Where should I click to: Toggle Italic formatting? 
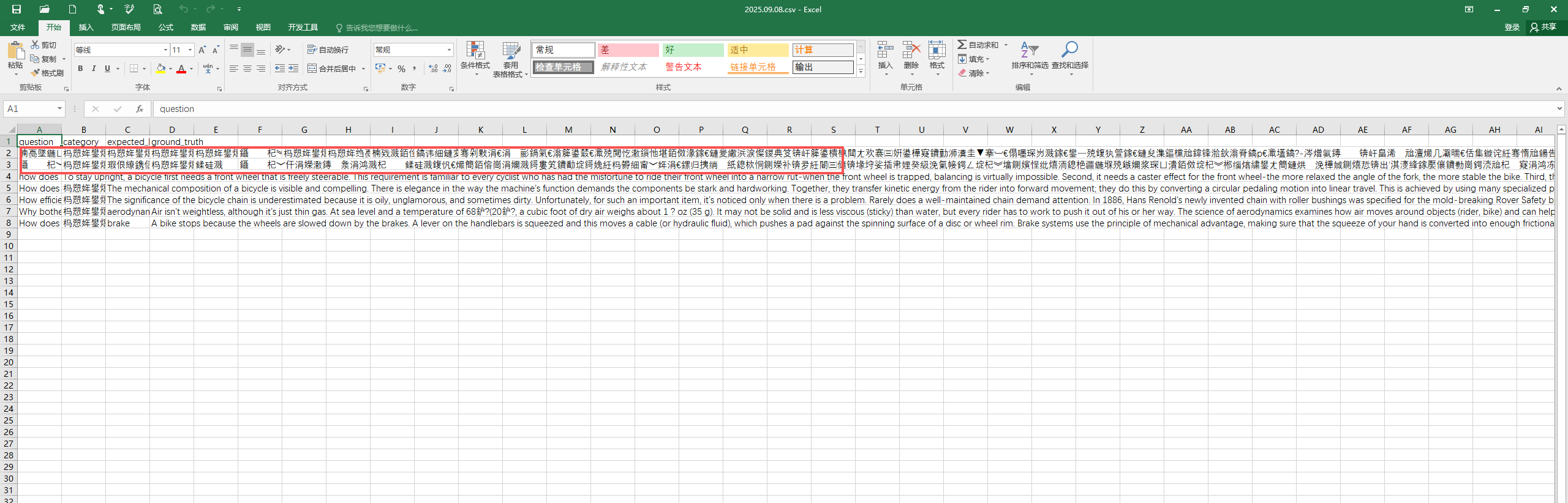tap(94, 69)
